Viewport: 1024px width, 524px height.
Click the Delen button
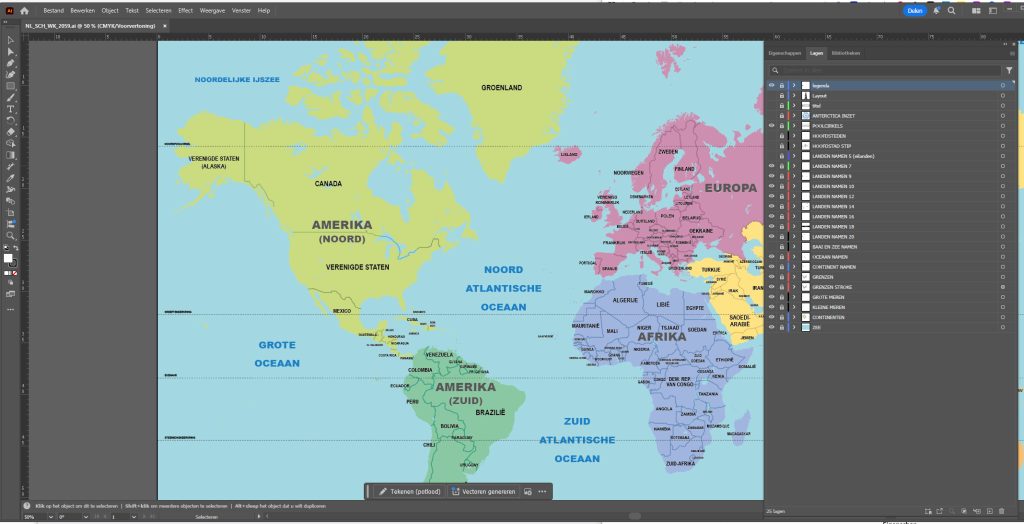tap(914, 10)
